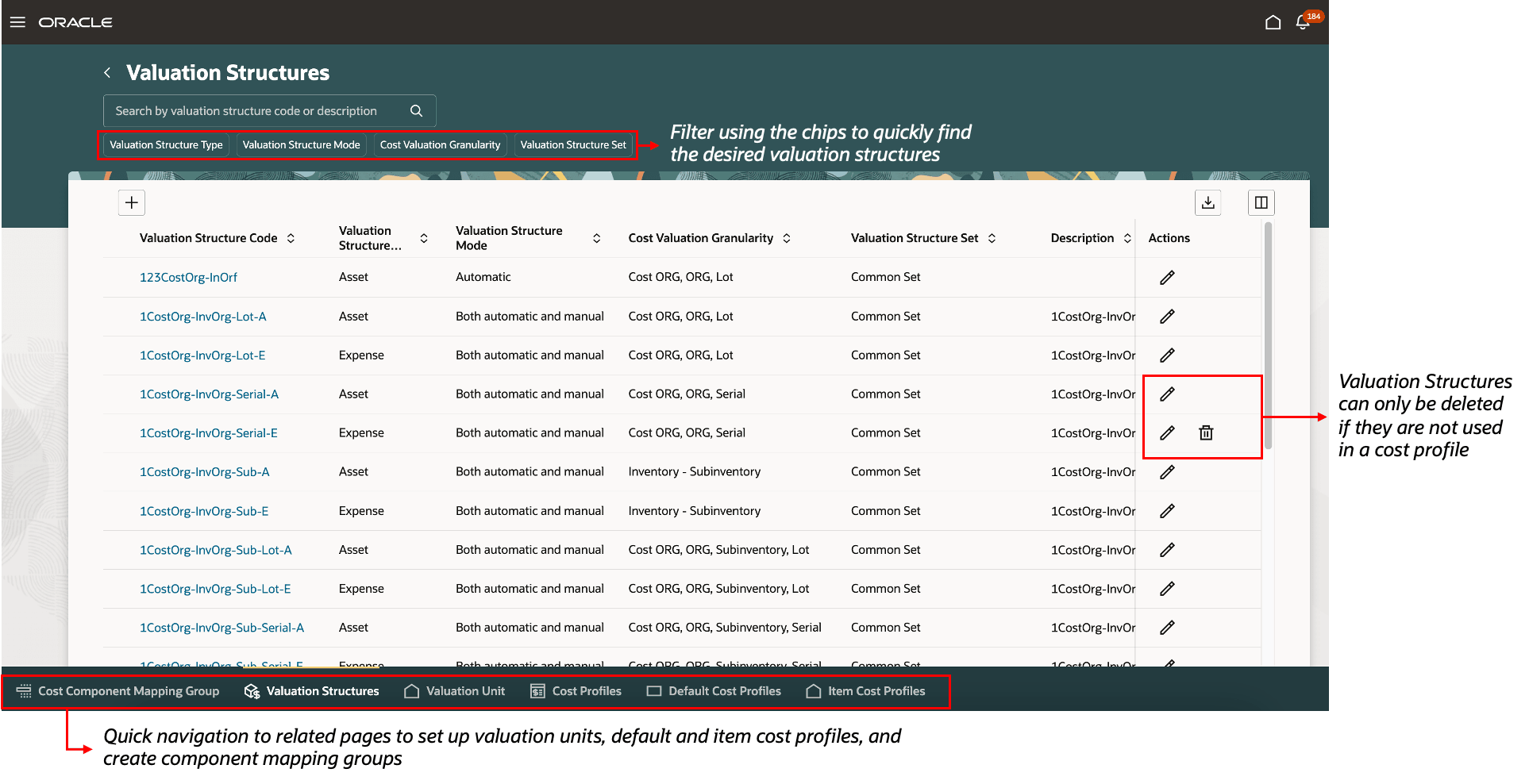Viewport: 1529px width, 784px height.
Task: Click the search magnifier icon
Action: coord(416,111)
